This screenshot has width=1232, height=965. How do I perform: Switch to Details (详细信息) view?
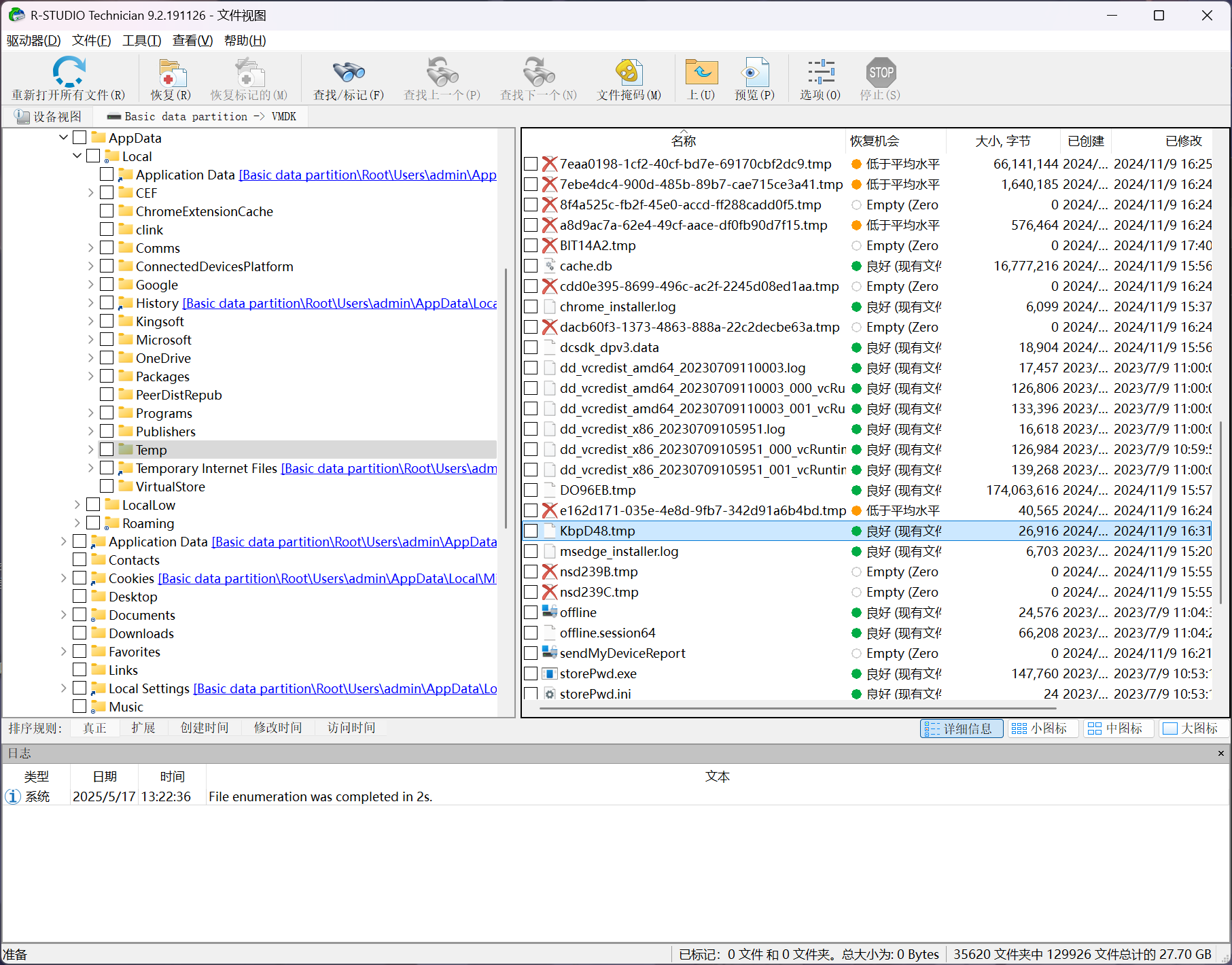961,729
